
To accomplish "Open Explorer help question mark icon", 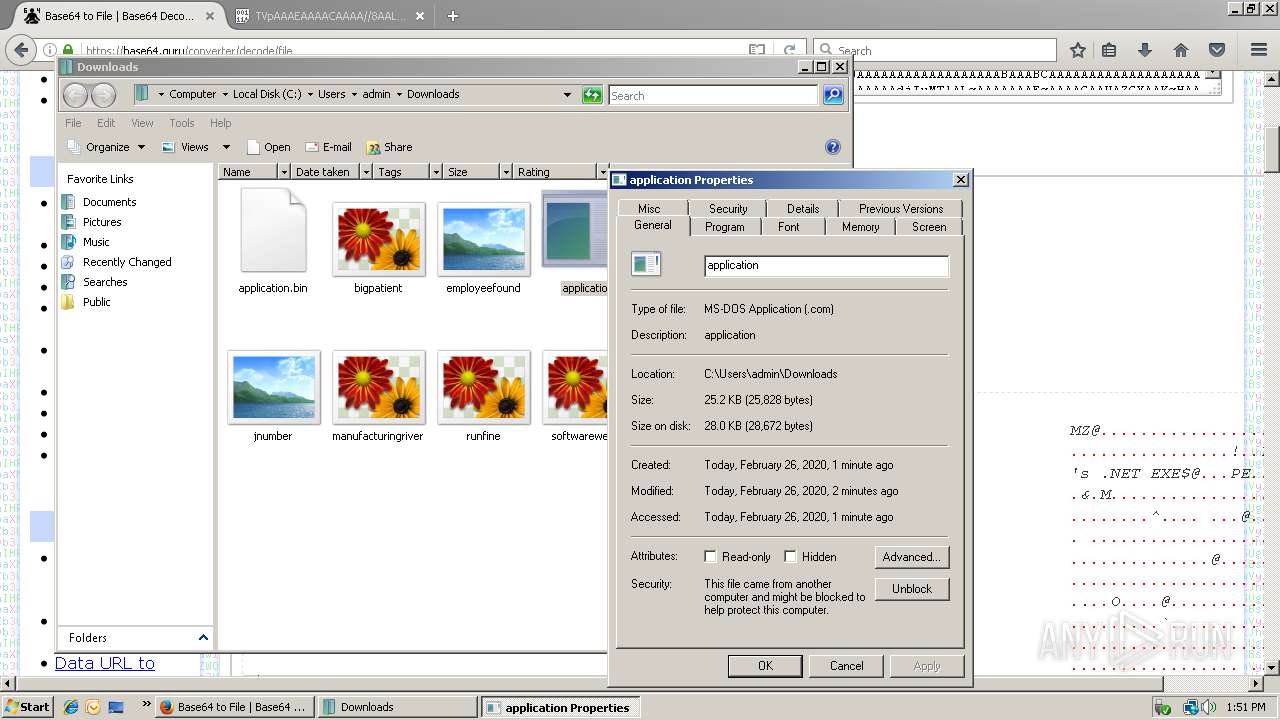I will [x=833, y=147].
